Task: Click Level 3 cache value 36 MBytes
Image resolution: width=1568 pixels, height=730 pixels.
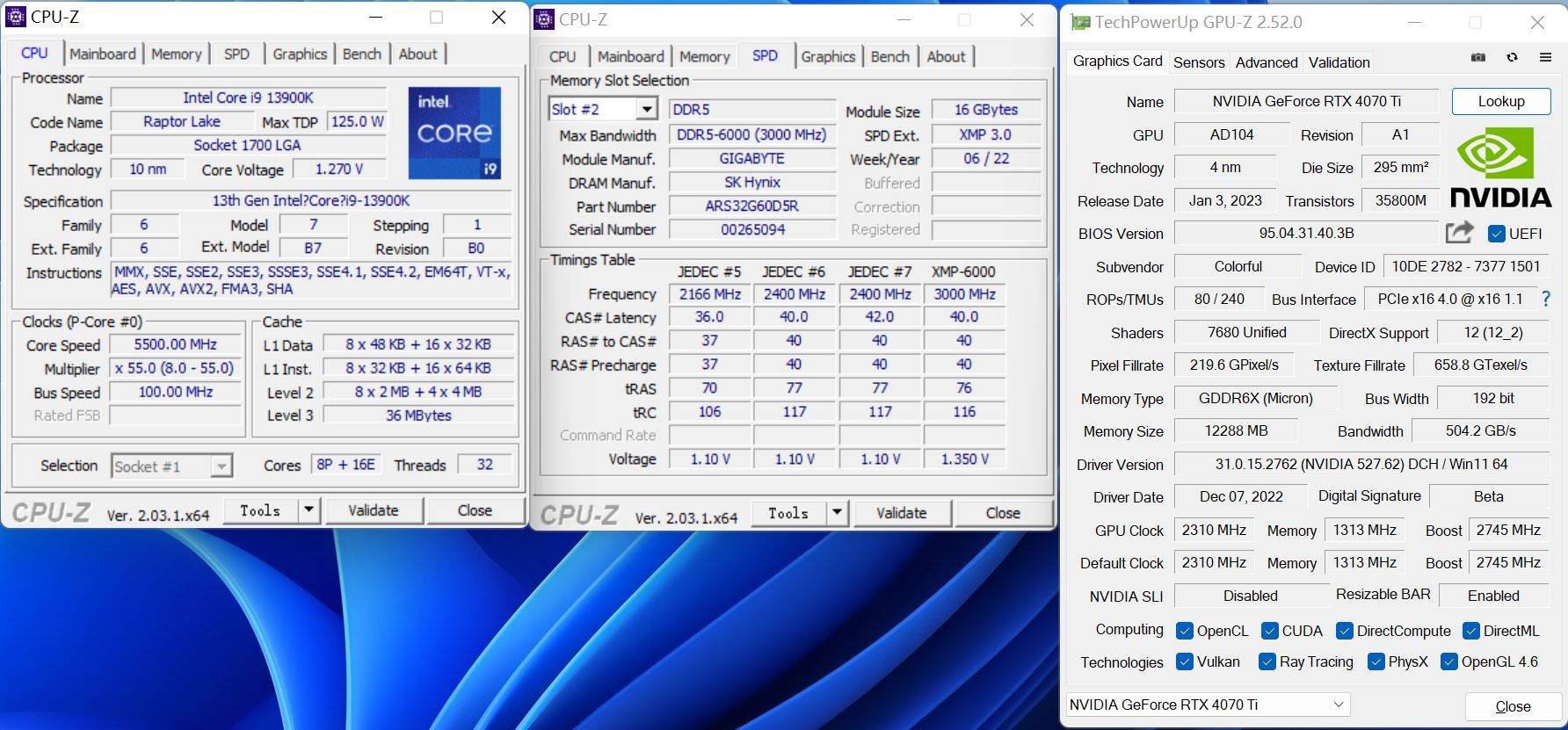Action: tap(418, 415)
